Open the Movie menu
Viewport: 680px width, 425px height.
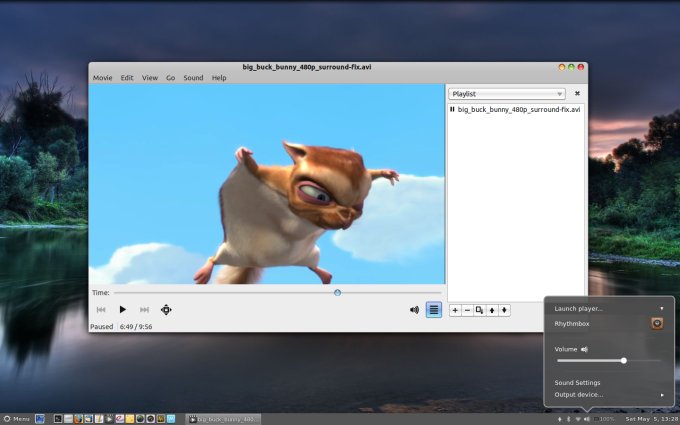click(102, 78)
